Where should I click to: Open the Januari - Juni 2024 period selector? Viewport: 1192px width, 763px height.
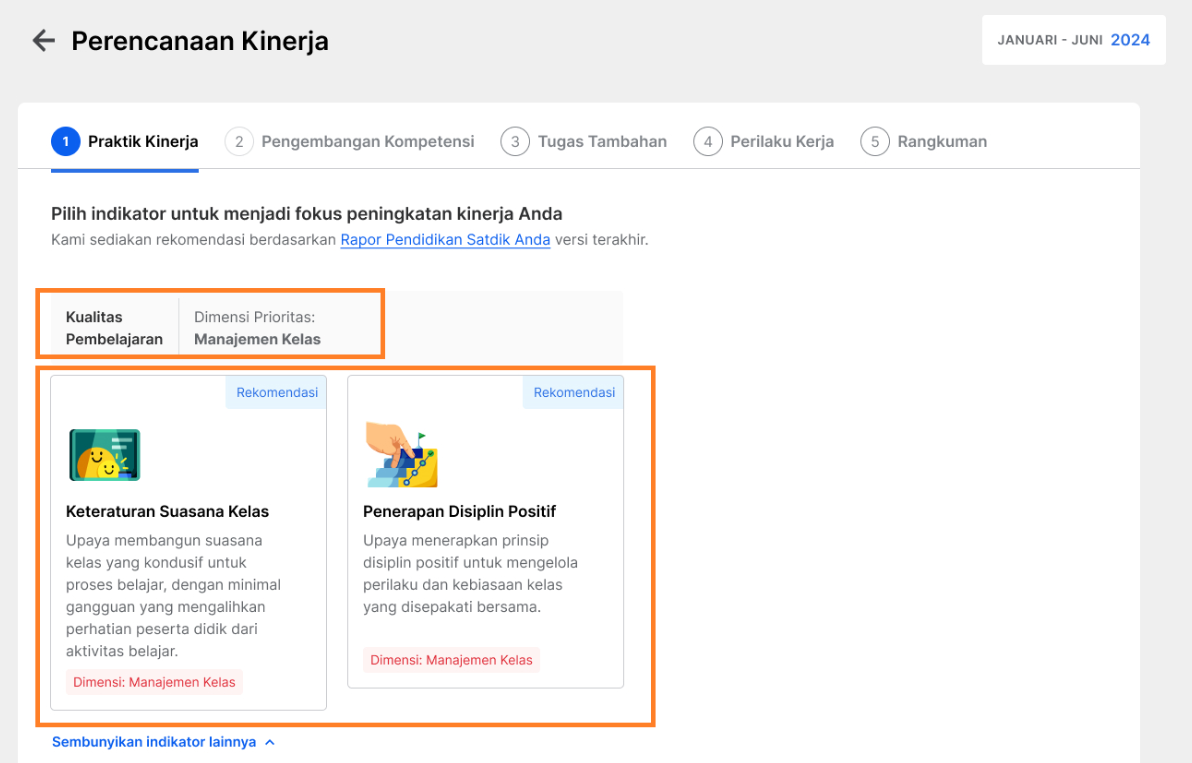1073,40
